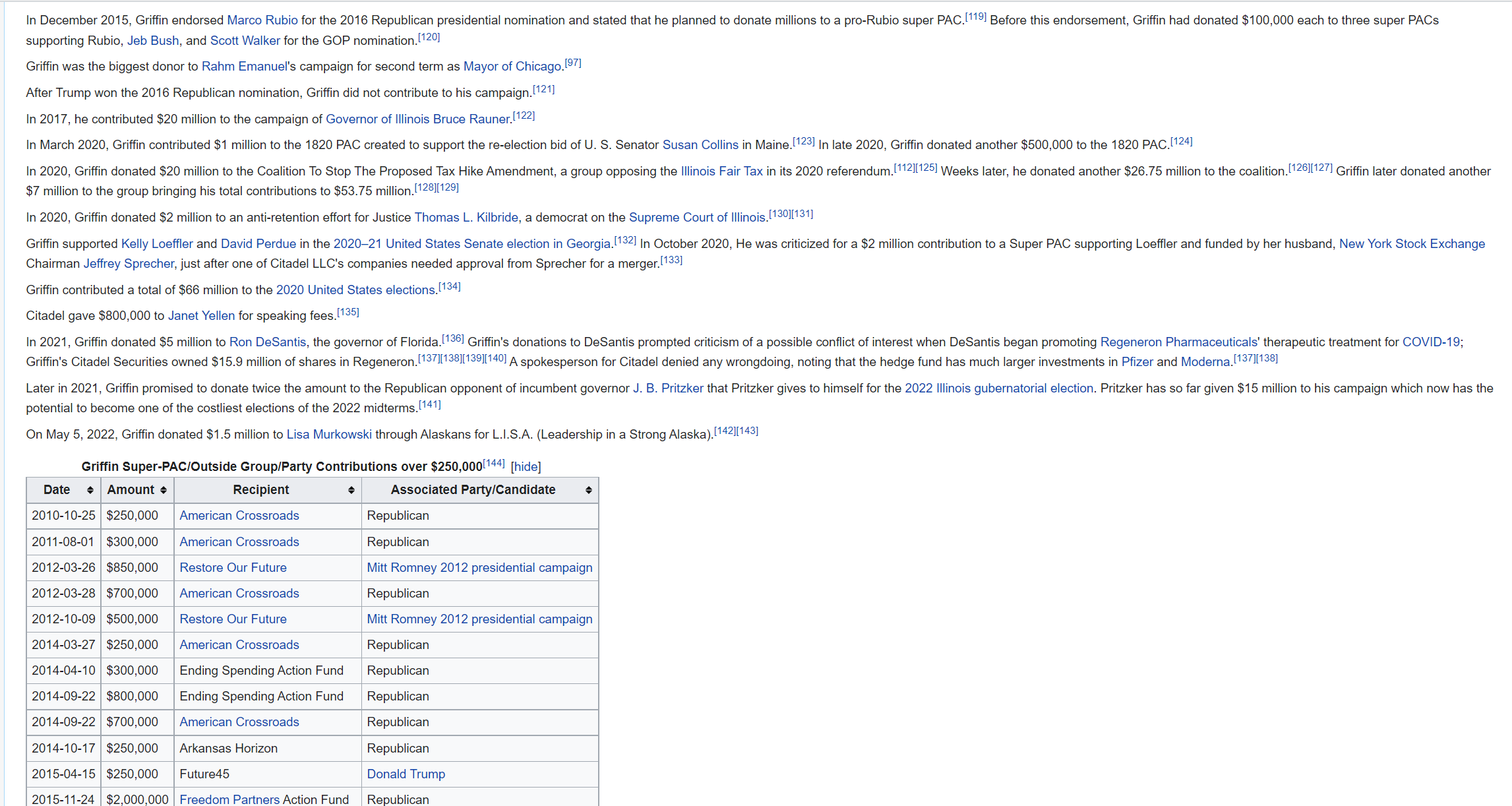1512x806 pixels.
Task: Hide the contributions table via [hide]
Action: (x=526, y=467)
